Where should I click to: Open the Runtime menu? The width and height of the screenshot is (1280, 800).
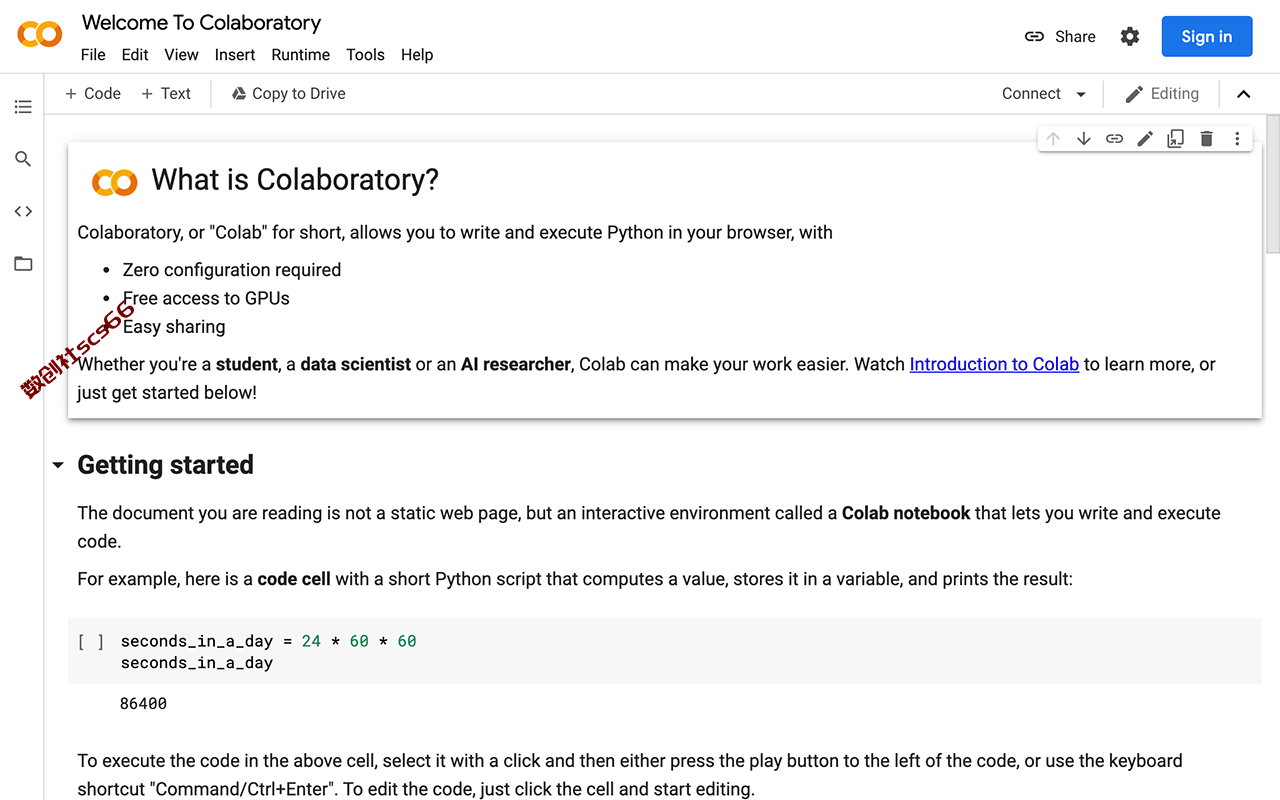300,55
